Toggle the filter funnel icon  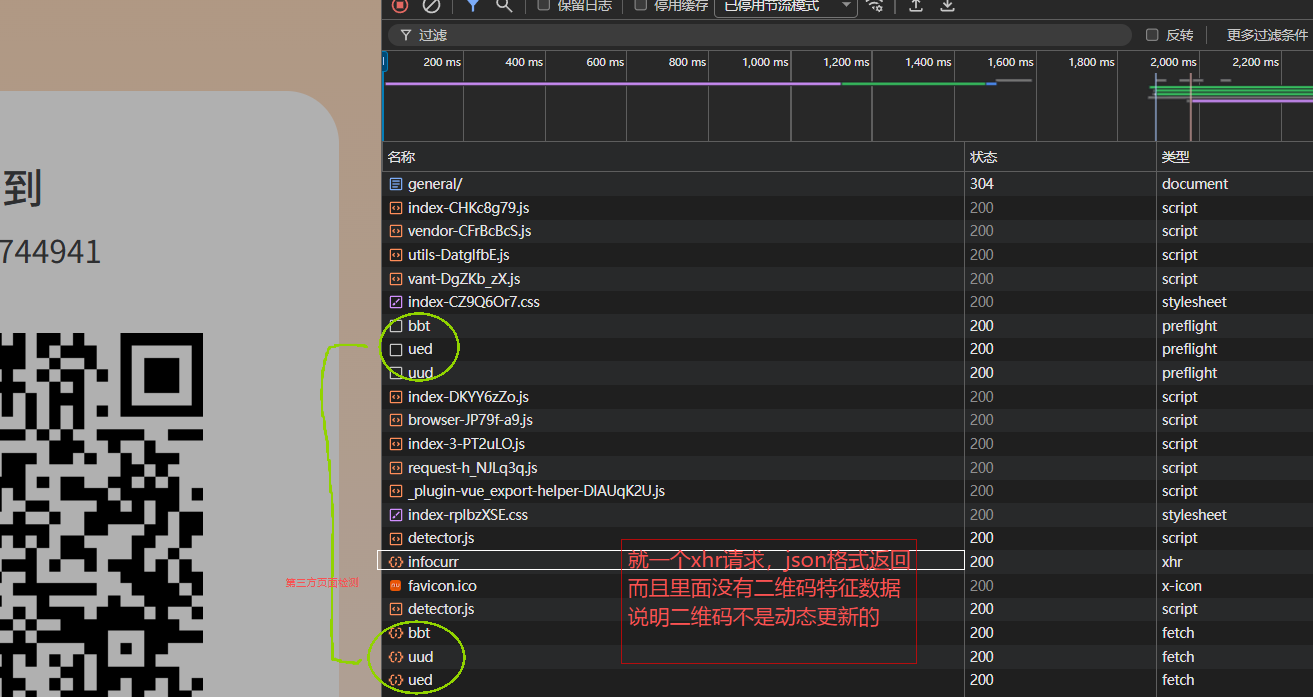tap(473, 5)
